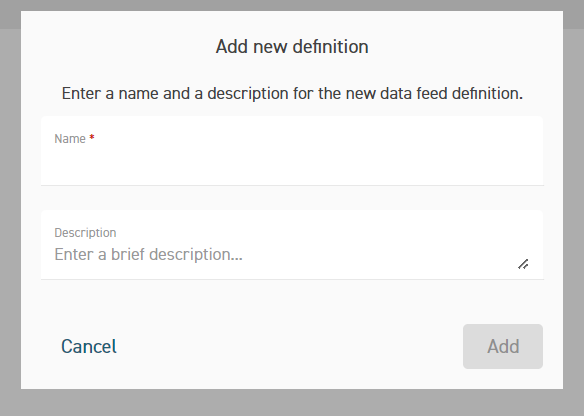This screenshot has width=584, height=416.
Task: Click the underline beneath the Description field
Action: coord(292,279)
